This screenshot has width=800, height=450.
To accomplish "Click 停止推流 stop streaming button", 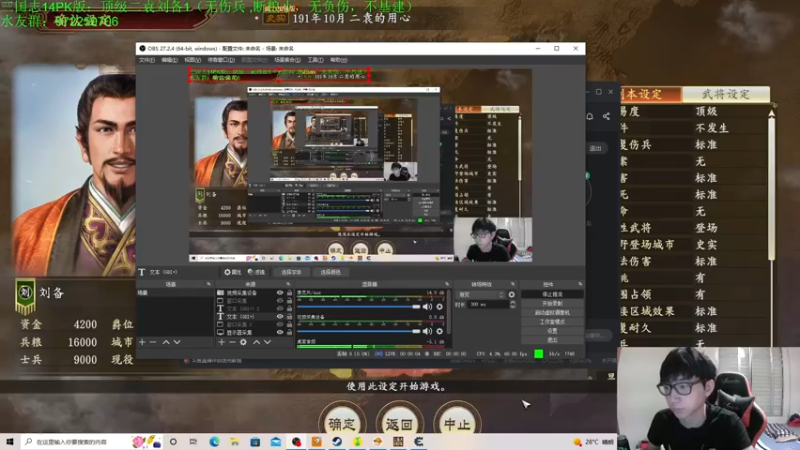I will tap(552, 294).
